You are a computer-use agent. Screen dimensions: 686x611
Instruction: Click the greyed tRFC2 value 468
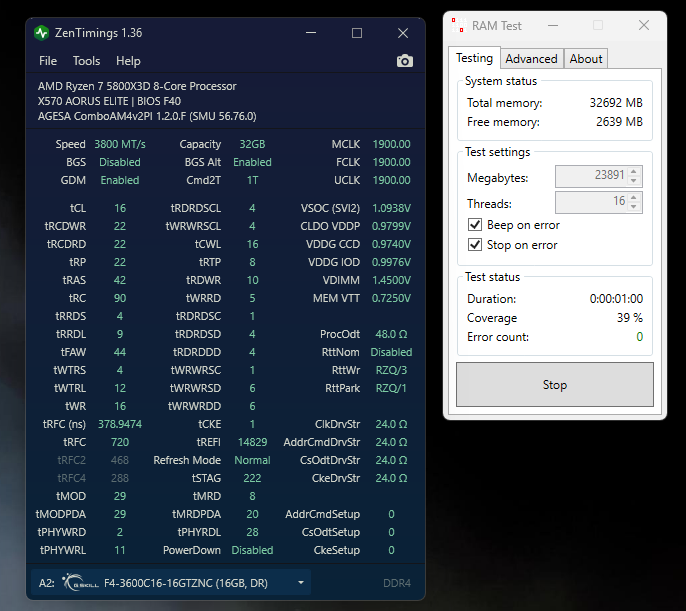coord(120,460)
